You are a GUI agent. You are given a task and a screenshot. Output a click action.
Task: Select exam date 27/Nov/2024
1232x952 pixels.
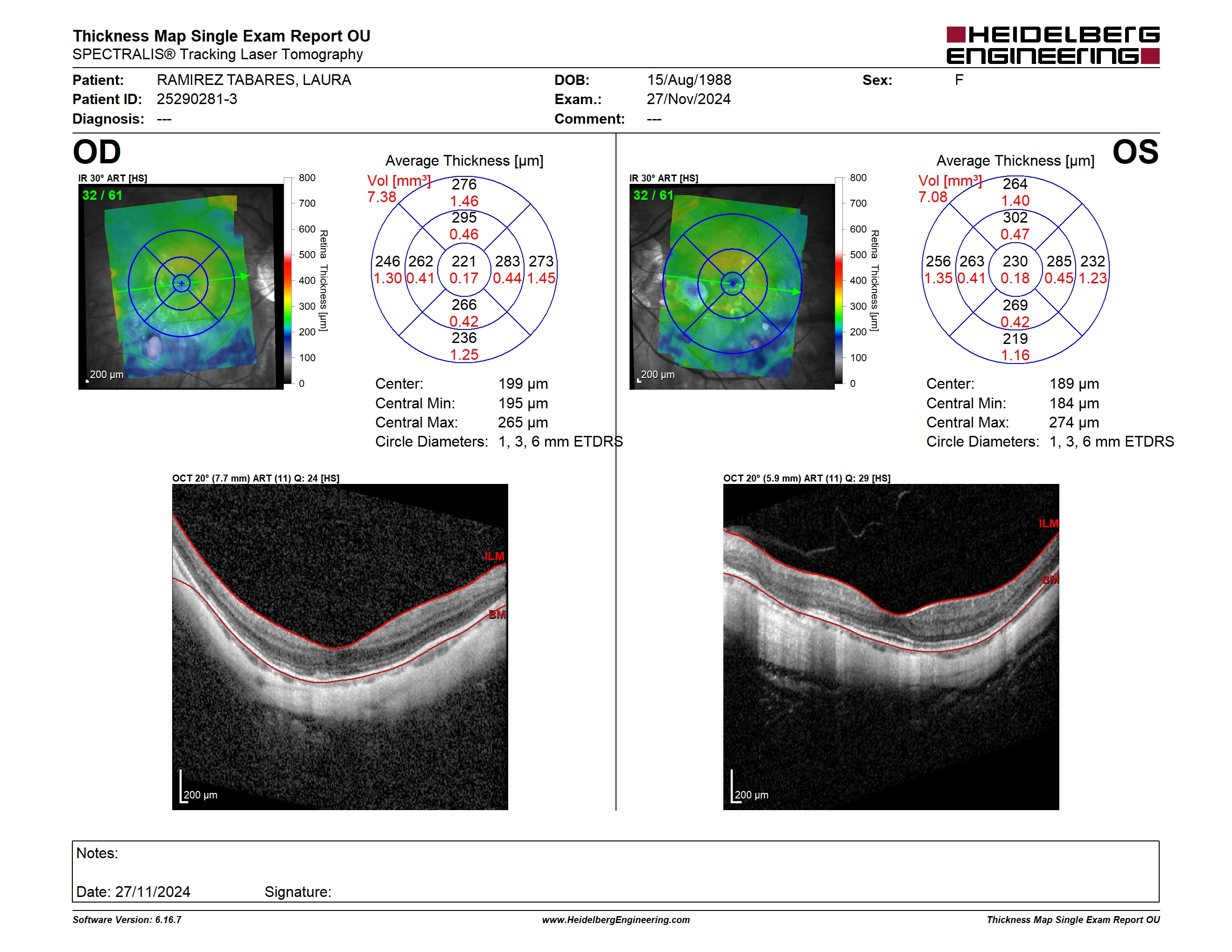click(689, 99)
